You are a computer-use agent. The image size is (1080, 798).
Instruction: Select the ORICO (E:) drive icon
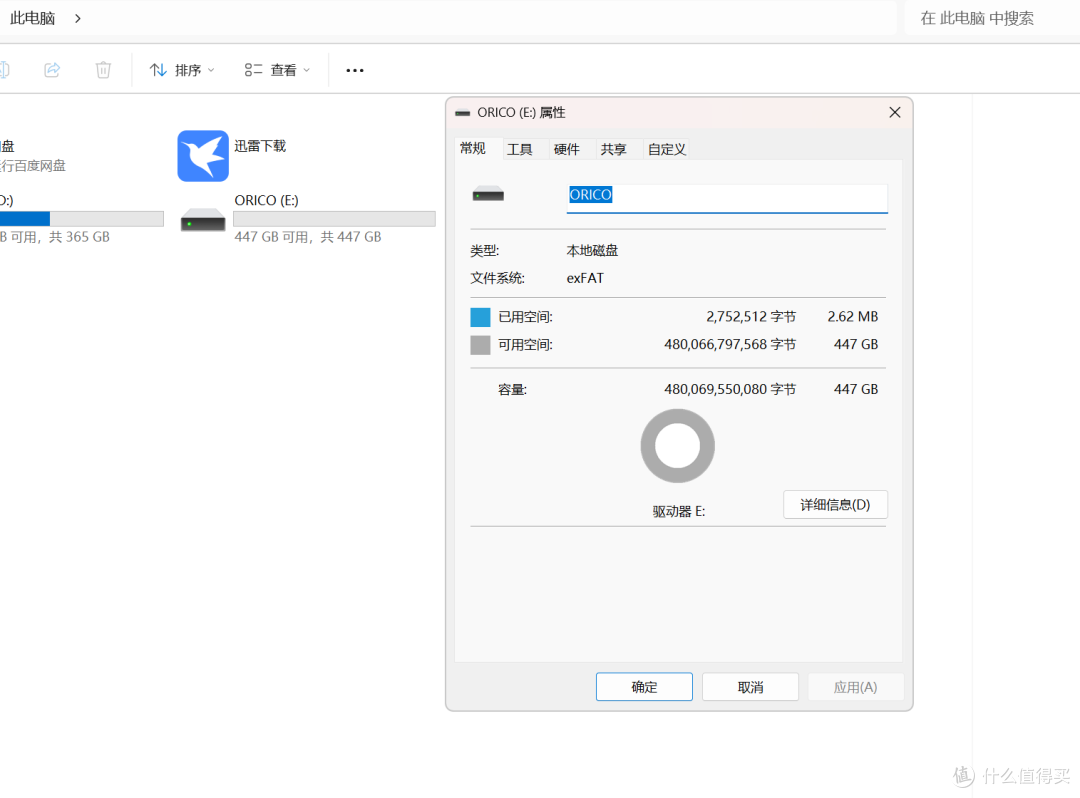[203, 220]
